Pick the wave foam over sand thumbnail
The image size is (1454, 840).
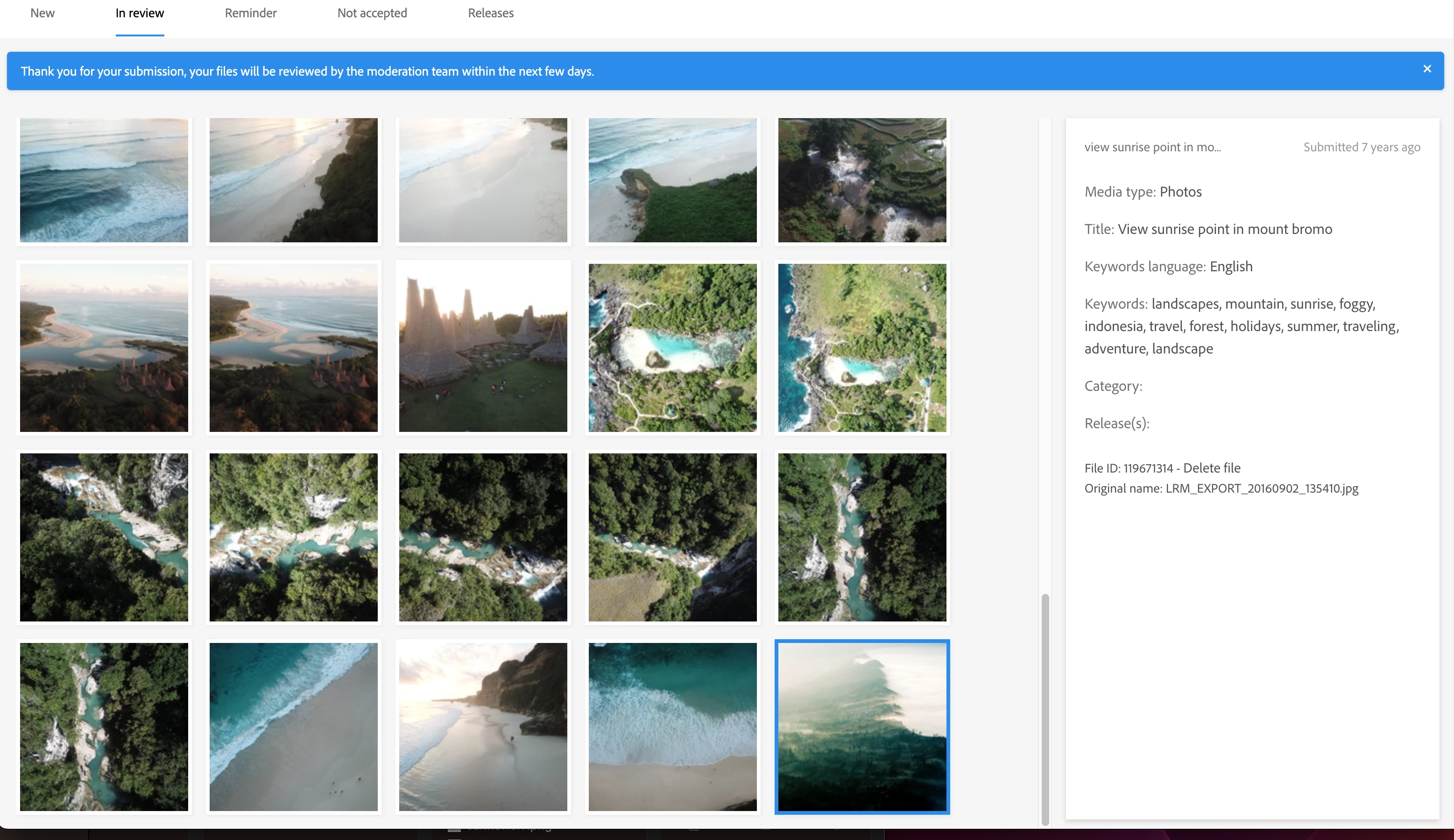(672, 727)
